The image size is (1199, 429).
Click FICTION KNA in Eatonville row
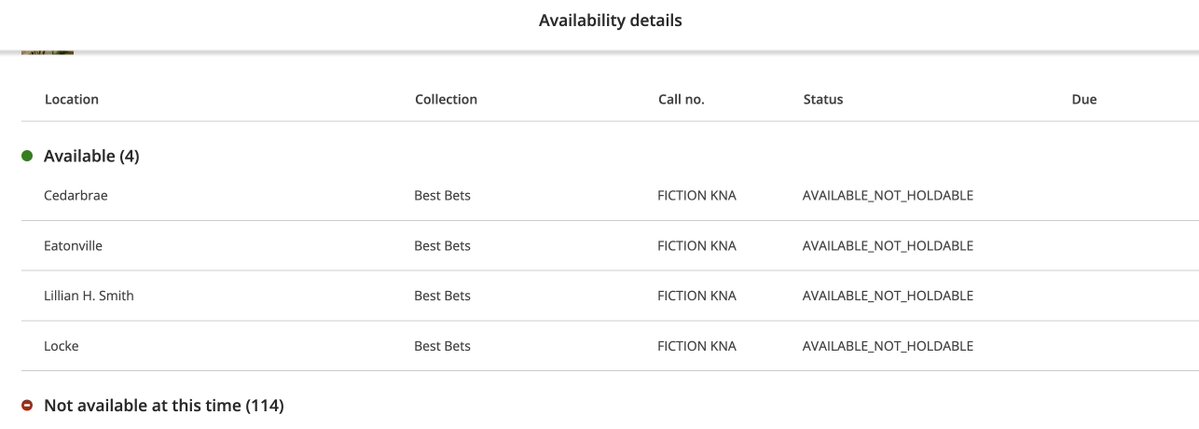click(697, 245)
